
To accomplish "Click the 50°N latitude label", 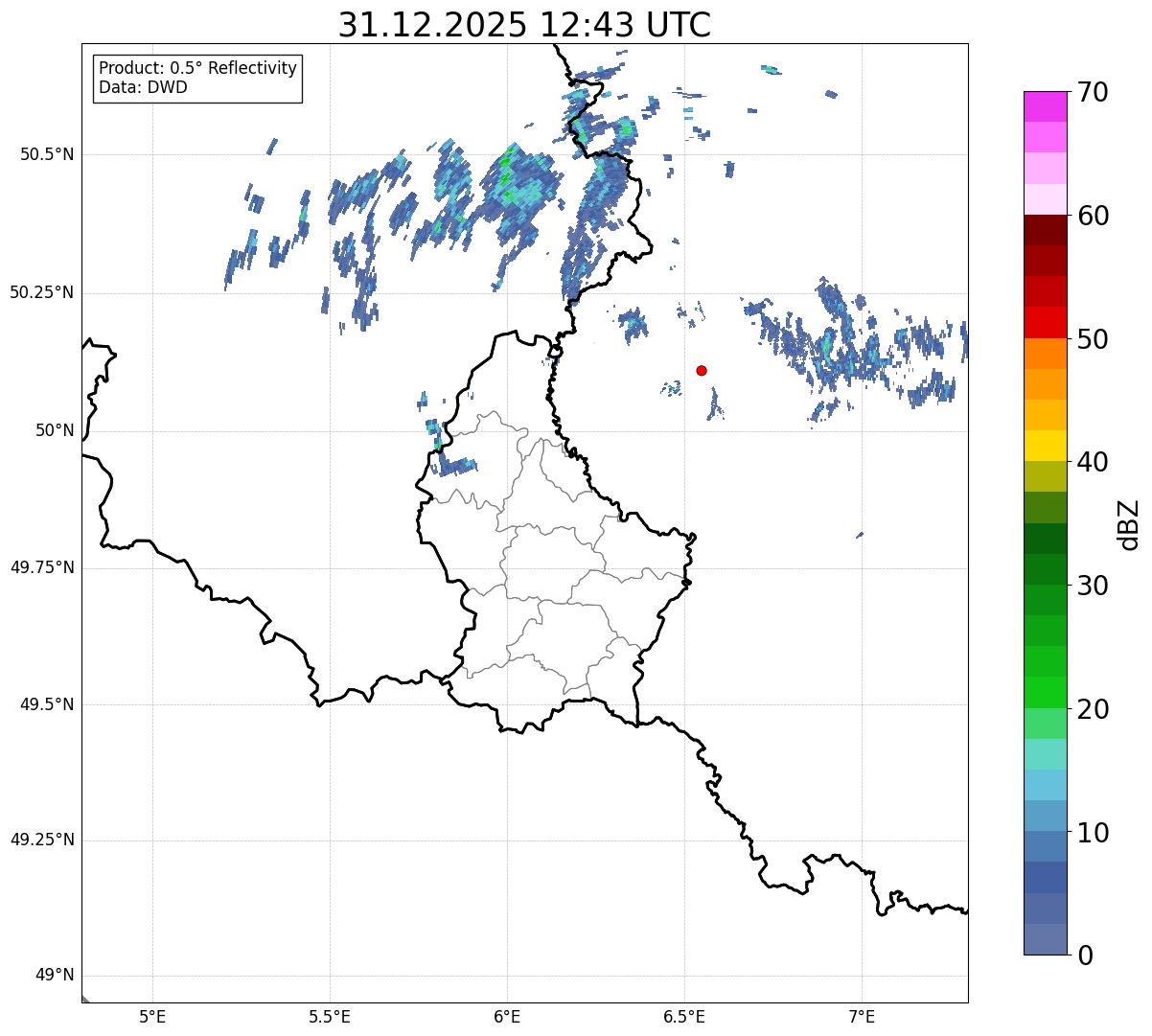I will coord(55,430).
